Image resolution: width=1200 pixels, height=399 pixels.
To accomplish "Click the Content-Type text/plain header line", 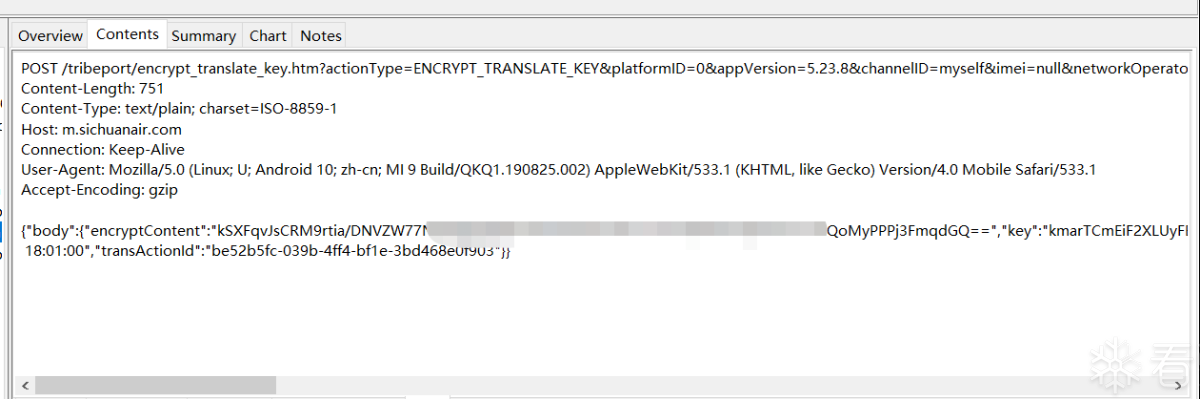I will point(179,108).
